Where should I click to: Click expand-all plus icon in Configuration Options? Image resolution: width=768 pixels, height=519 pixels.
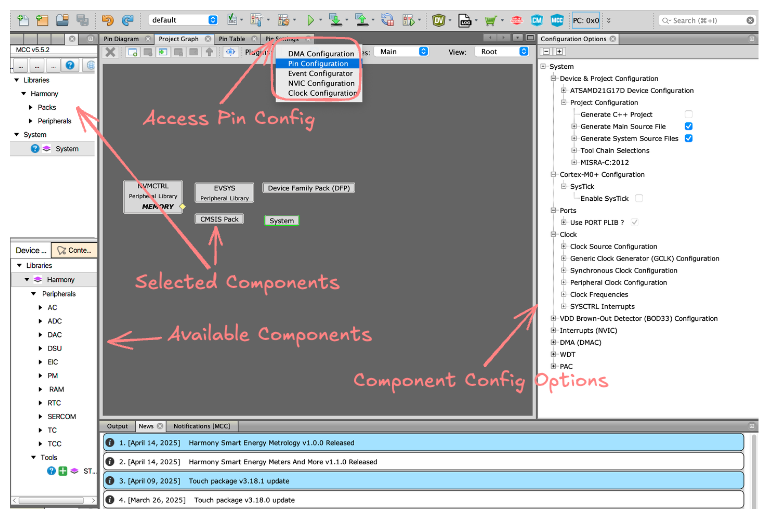pyautogui.click(x=559, y=51)
